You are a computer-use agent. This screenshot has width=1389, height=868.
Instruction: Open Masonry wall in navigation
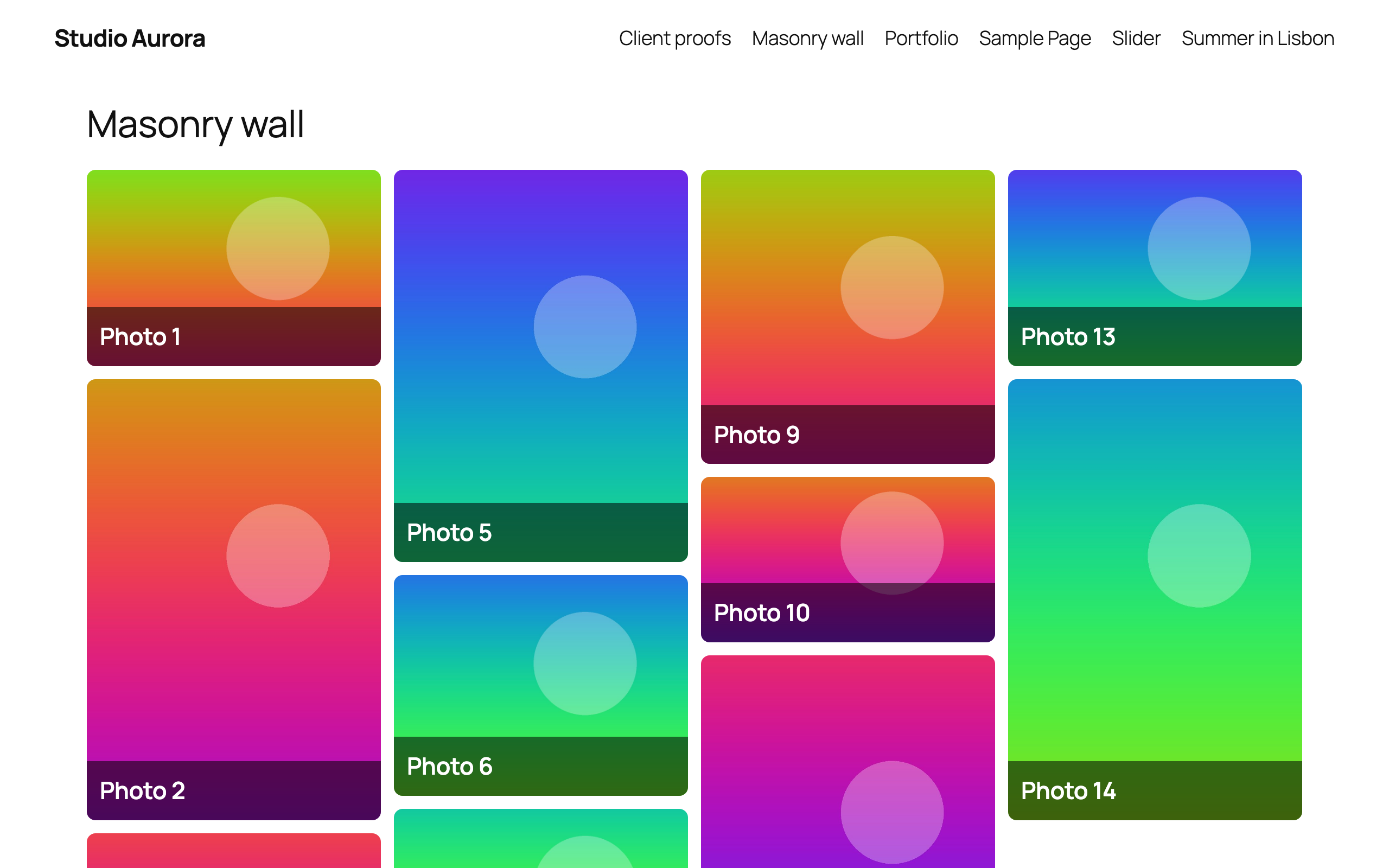click(x=807, y=39)
